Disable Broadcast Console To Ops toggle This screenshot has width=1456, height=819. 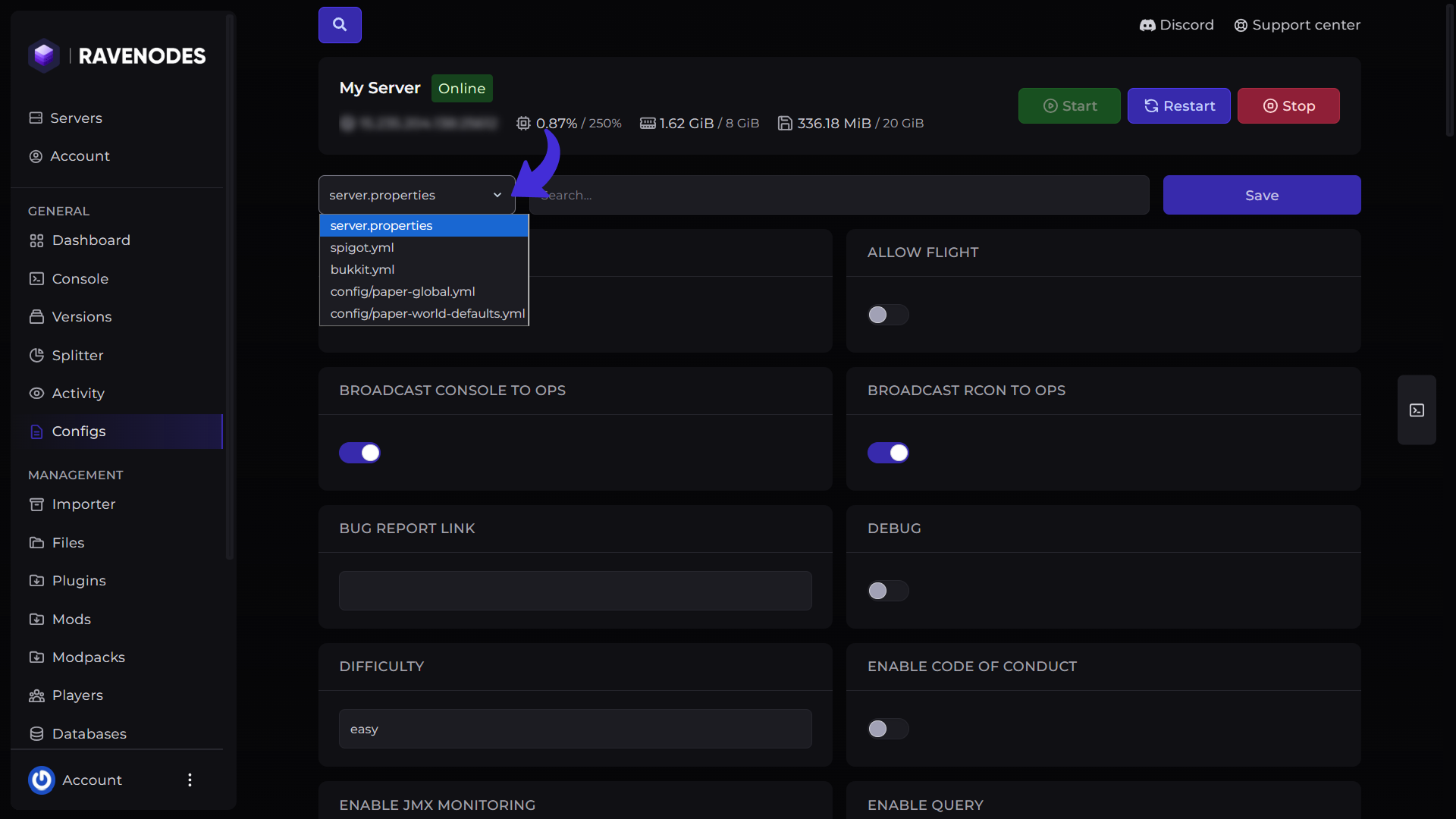tap(359, 453)
